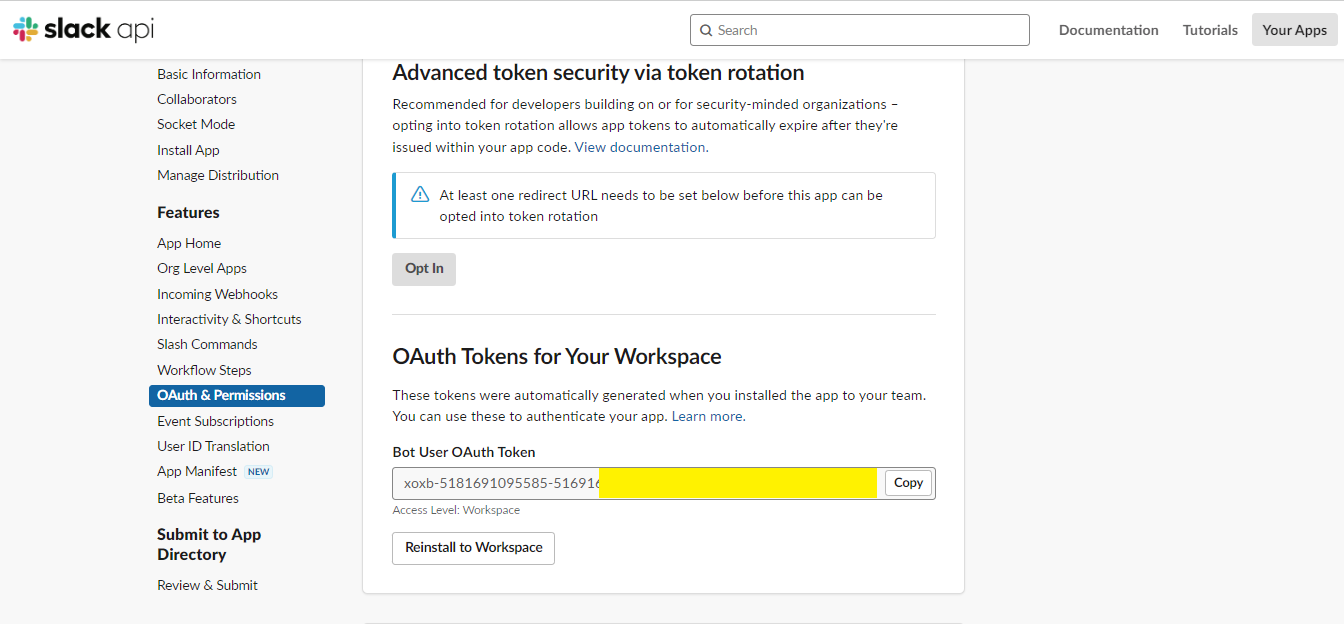Copy the Bot User OAuth Token
The height and width of the screenshot is (624, 1344).
[908, 483]
